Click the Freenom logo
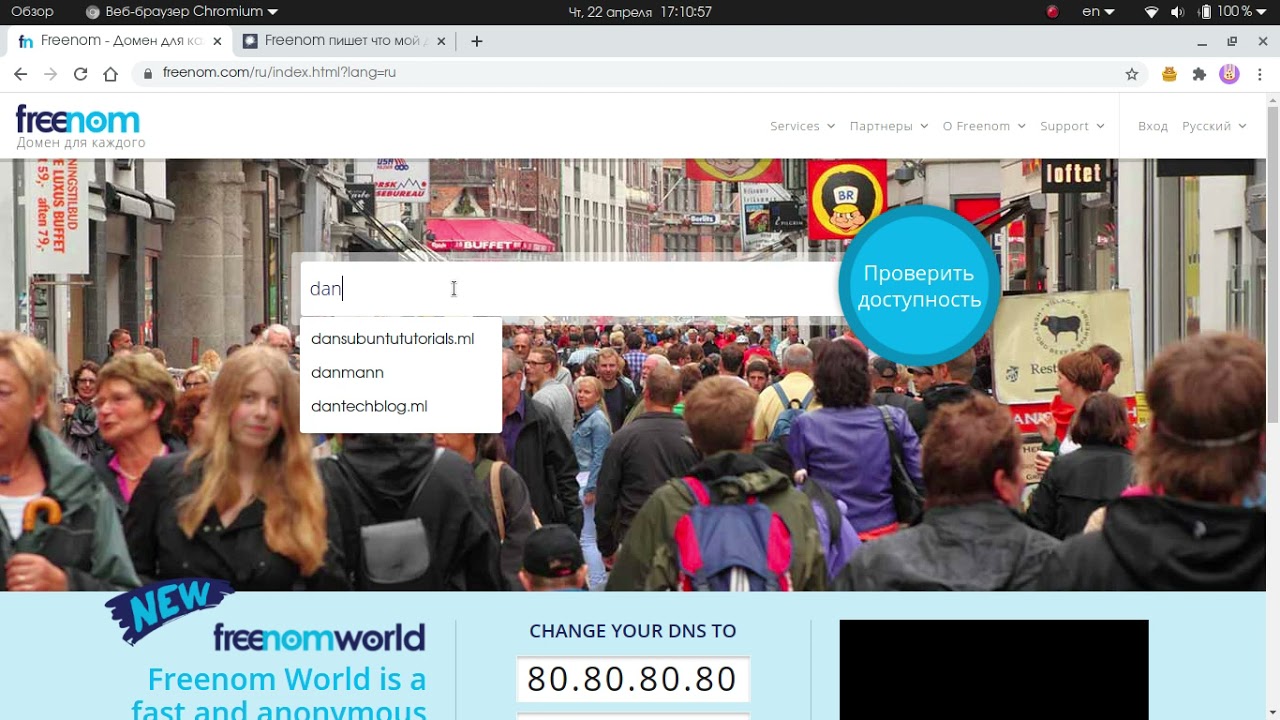 pos(78,120)
